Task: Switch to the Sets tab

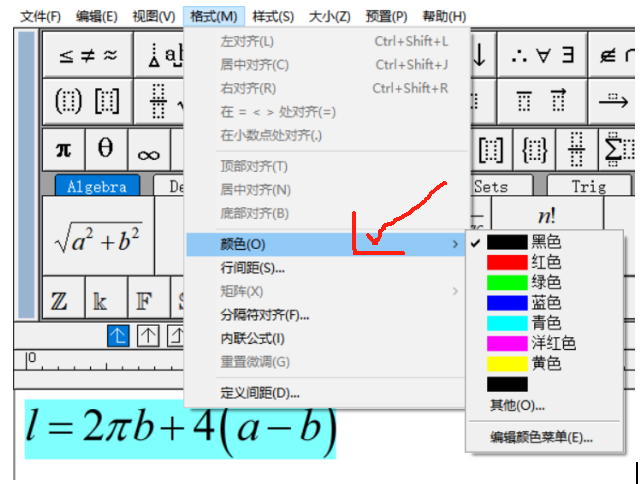Action: 502,186
